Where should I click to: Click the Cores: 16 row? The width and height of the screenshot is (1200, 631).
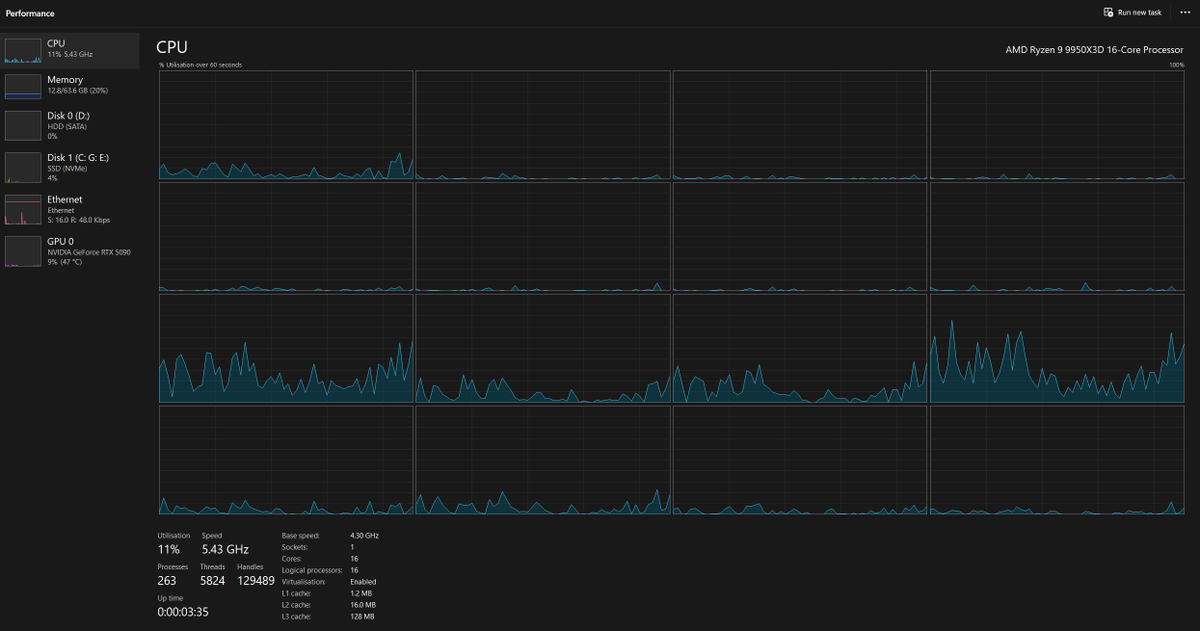(320, 559)
